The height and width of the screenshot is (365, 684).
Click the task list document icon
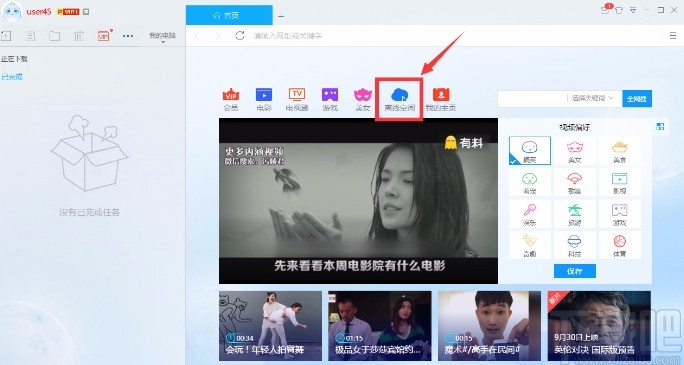point(30,36)
